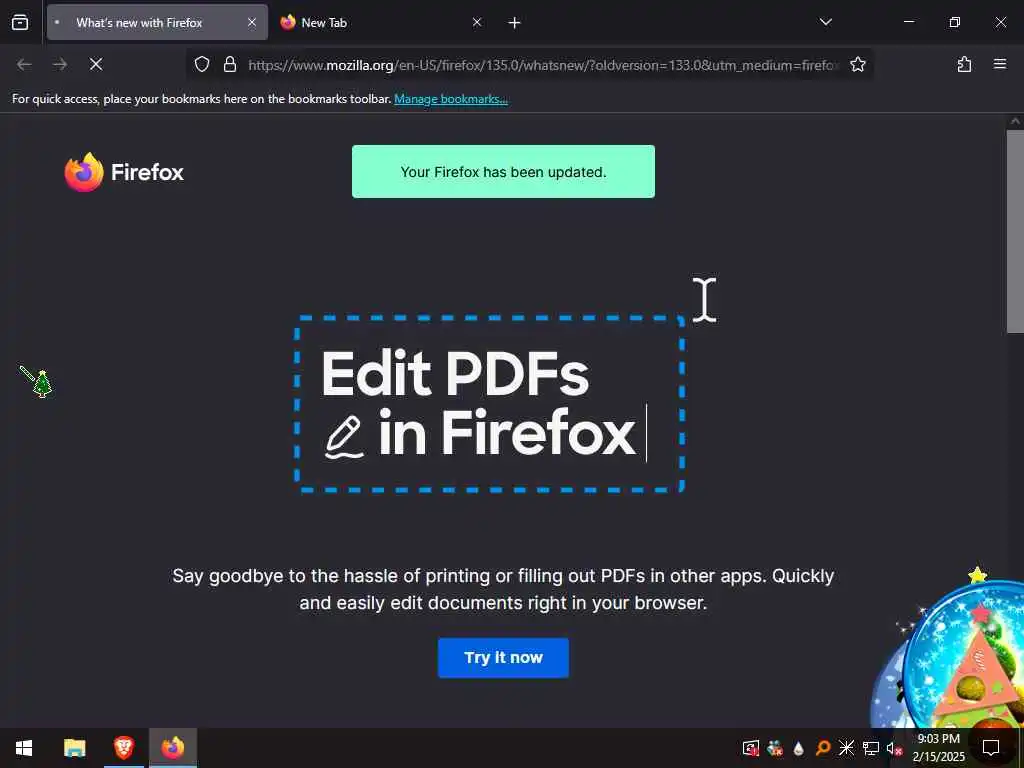Click the 'Try it now' button

click(503, 658)
